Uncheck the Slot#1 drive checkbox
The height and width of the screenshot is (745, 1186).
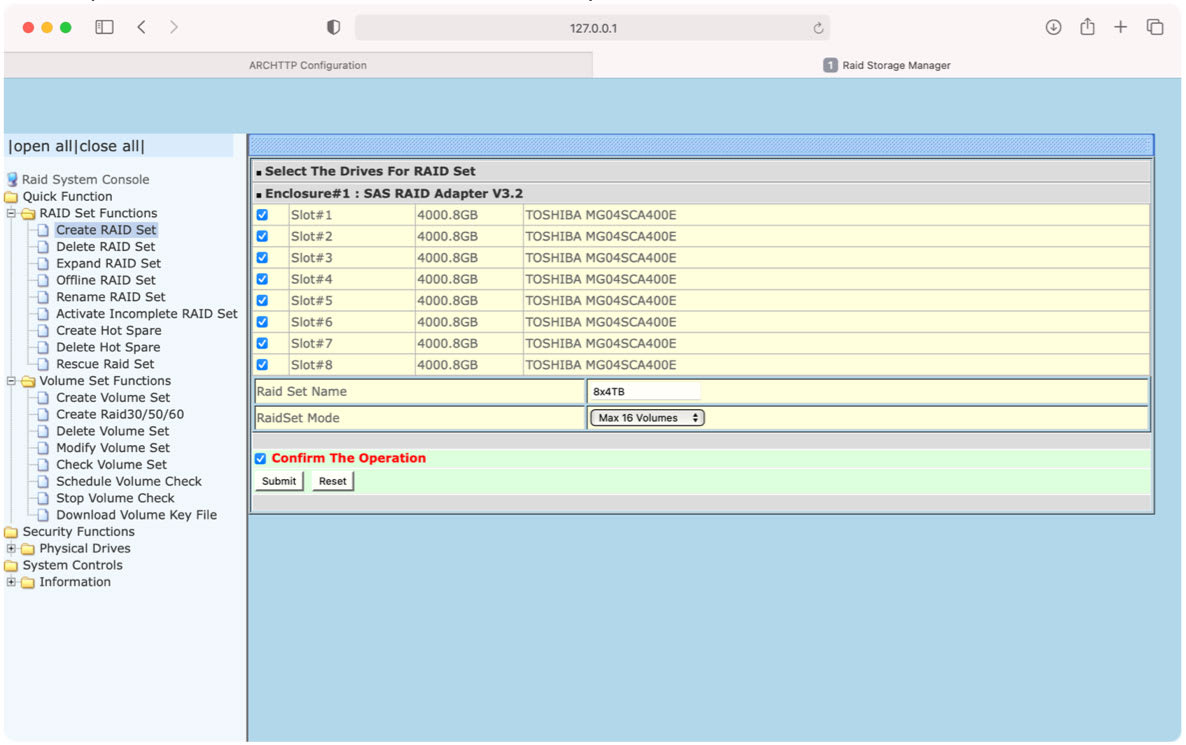tap(262, 214)
